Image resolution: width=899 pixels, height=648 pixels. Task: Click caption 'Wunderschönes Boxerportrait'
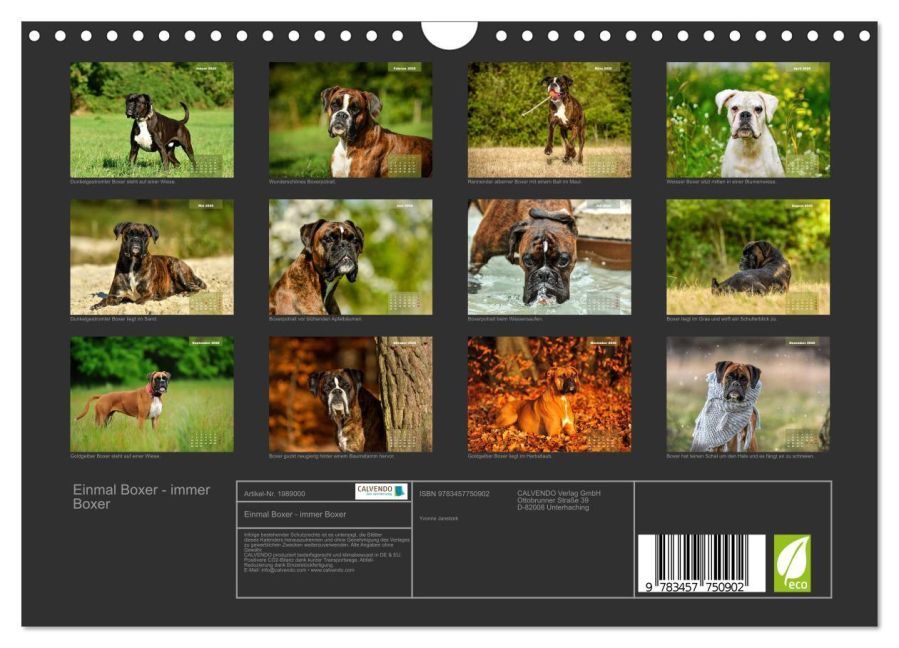(x=302, y=182)
